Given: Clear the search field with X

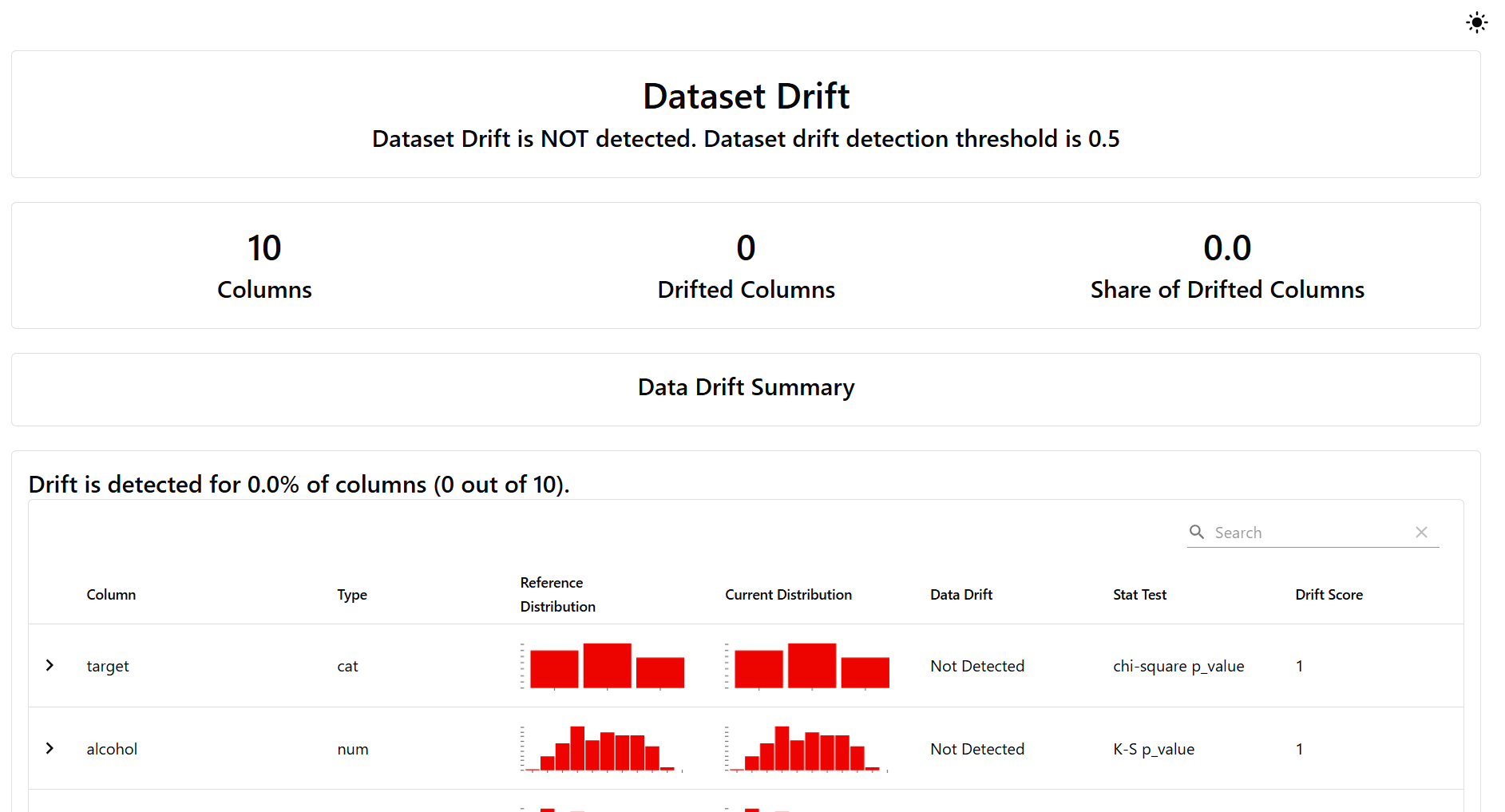Looking at the screenshot, I should pyautogui.click(x=1421, y=532).
